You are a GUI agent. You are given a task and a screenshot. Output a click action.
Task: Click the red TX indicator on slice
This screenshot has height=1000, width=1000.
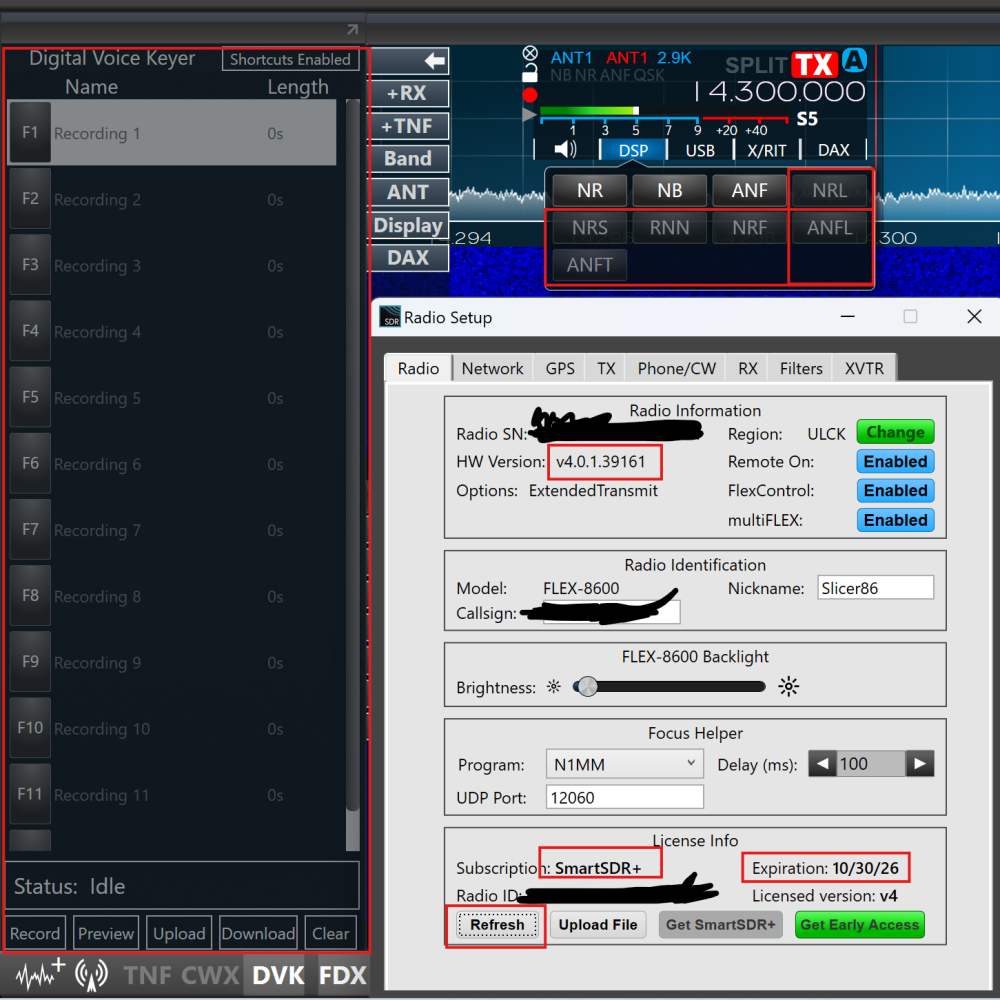[814, 64]
